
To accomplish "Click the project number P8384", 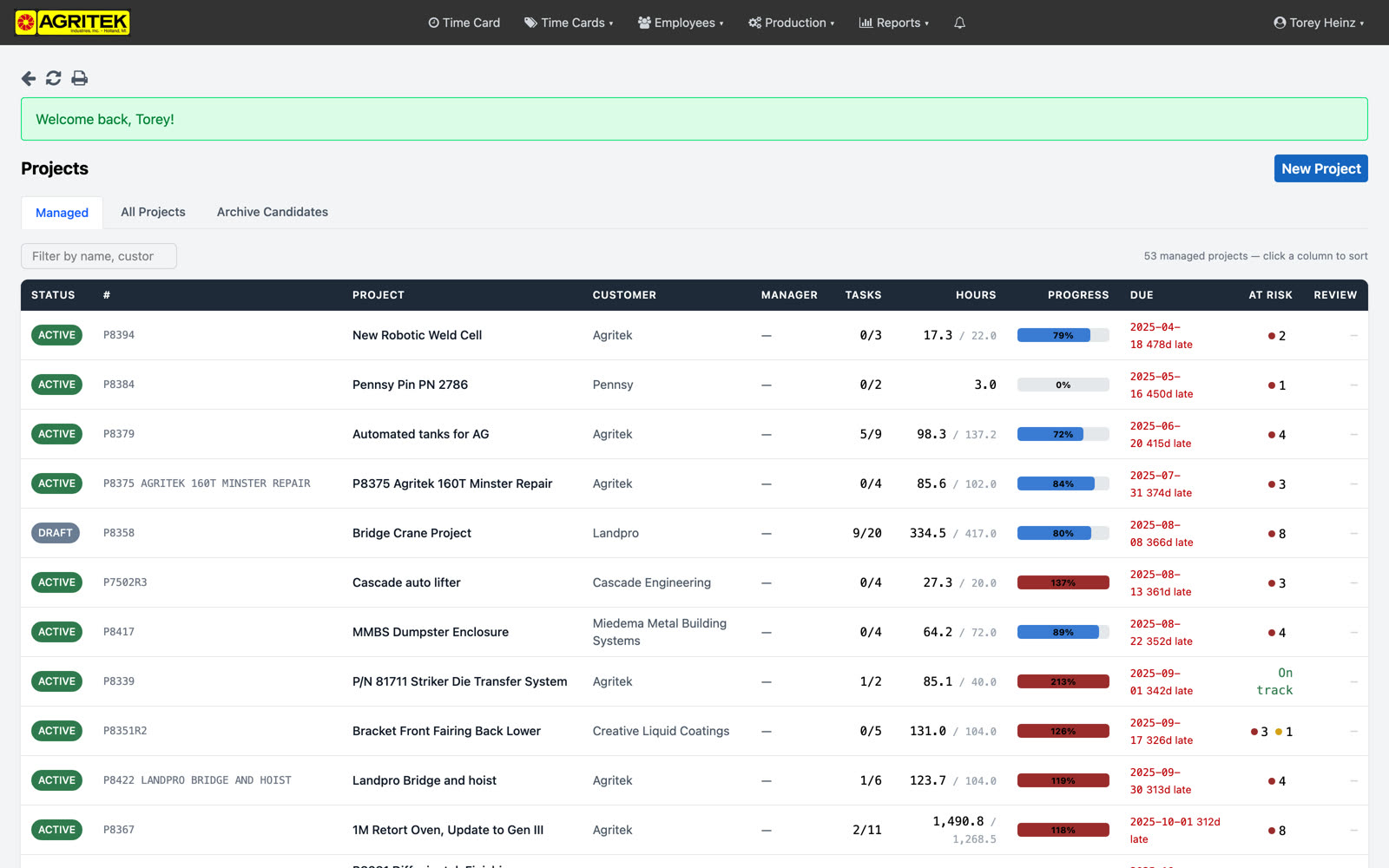I will click(x=119, y=385).
